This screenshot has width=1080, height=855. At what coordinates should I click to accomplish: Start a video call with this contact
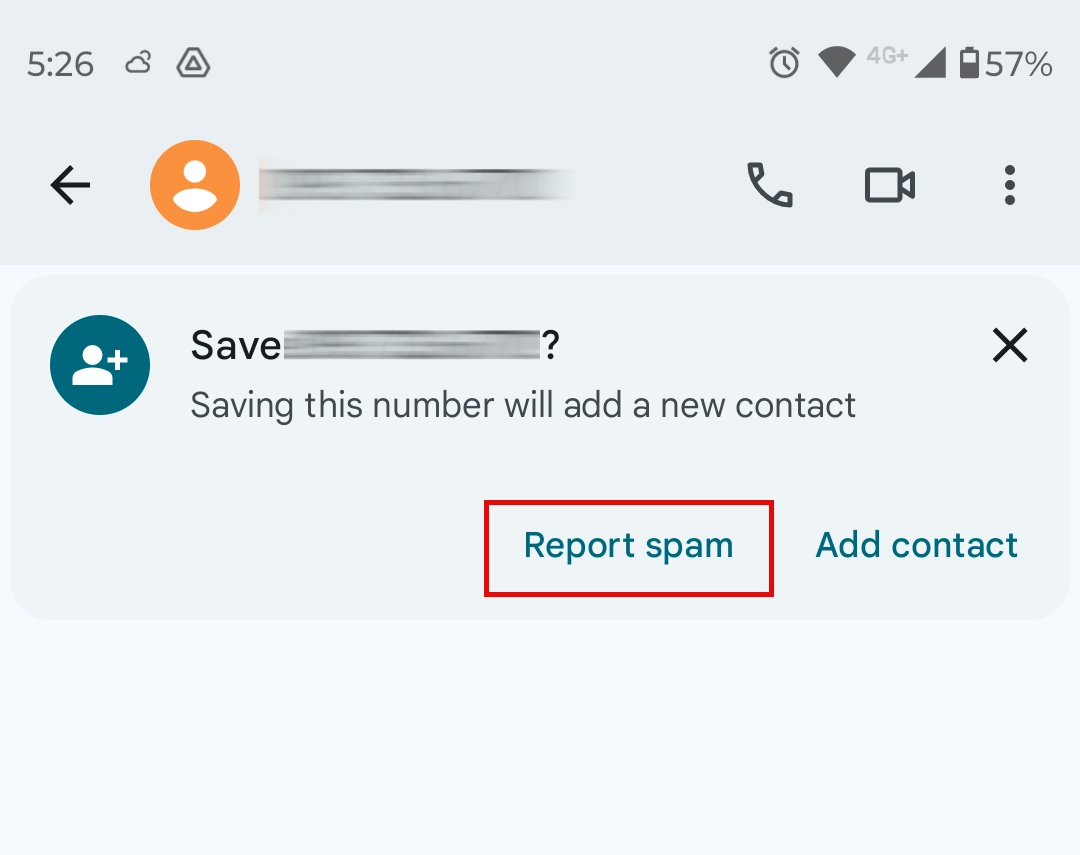(889, 185)
